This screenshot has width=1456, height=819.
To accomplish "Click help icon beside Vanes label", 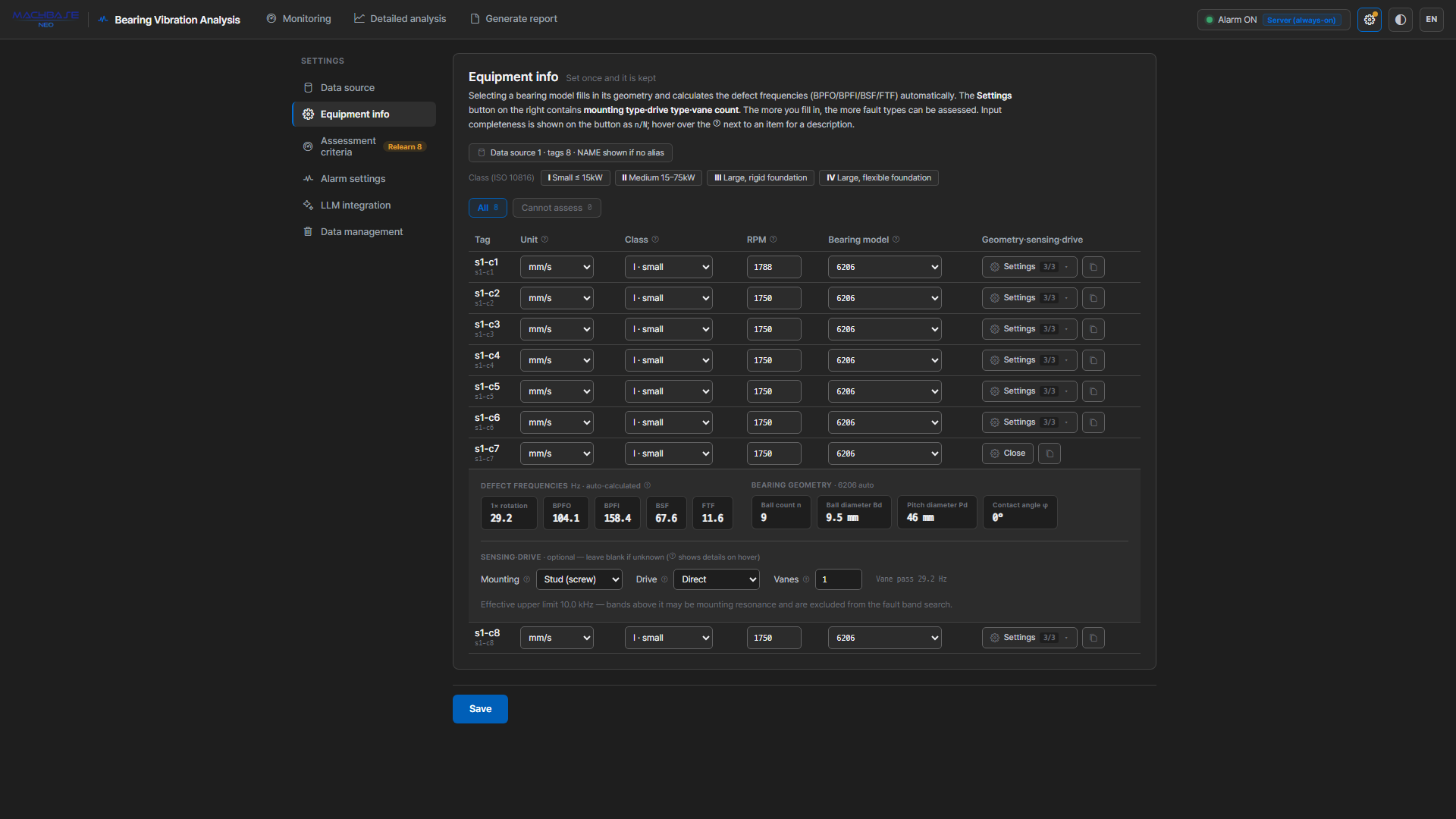I will tap(806, 579).
